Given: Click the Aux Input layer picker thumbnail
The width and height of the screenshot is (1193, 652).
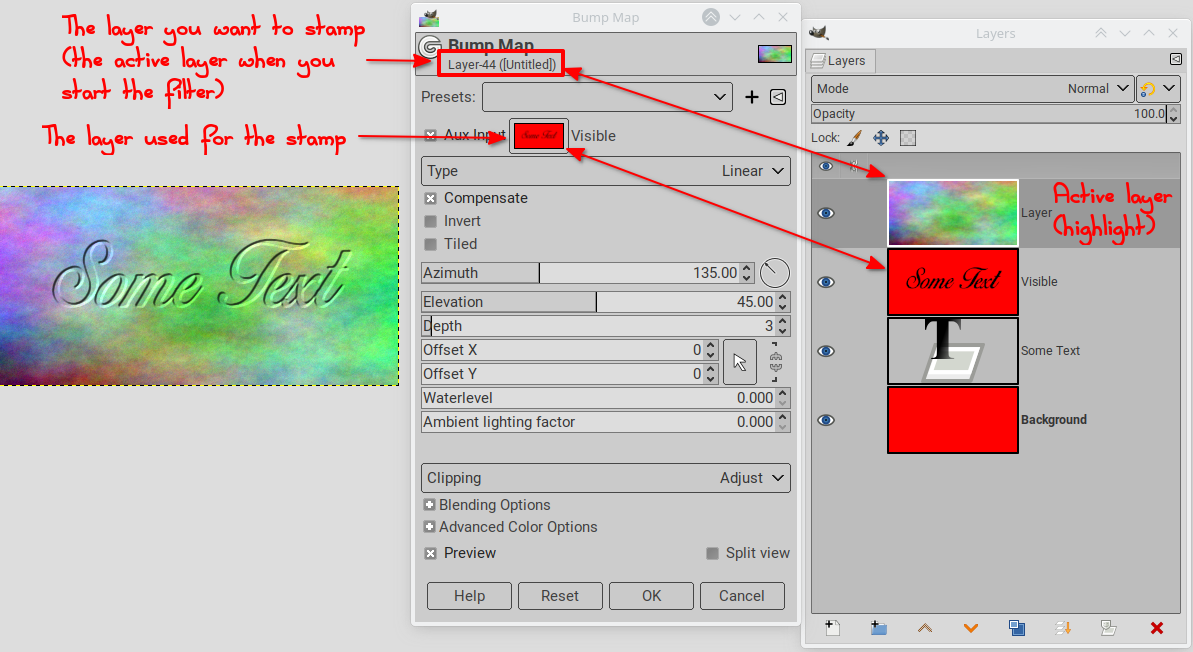Looking at the screenshot, I should [x=539, y=135].
